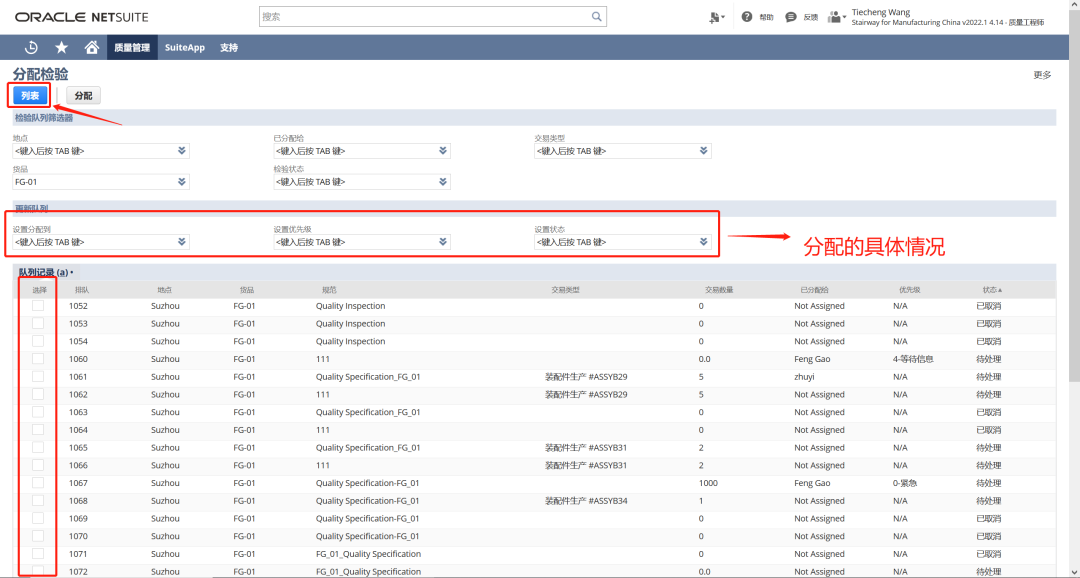
Task: Open the Tiecheng Wang user menu
Action: [948, 17]
